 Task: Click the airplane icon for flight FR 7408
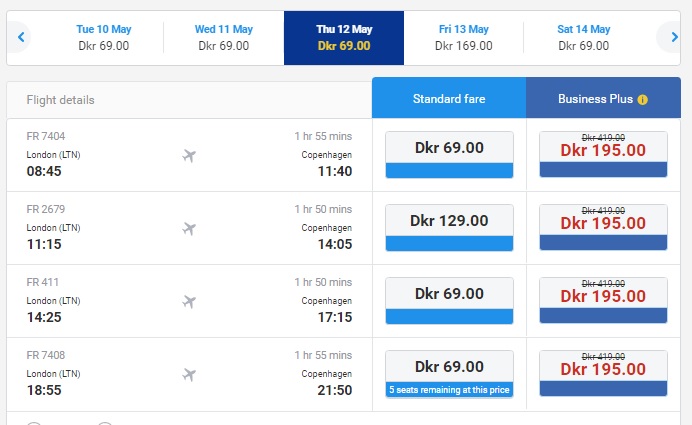pos(189,375)
